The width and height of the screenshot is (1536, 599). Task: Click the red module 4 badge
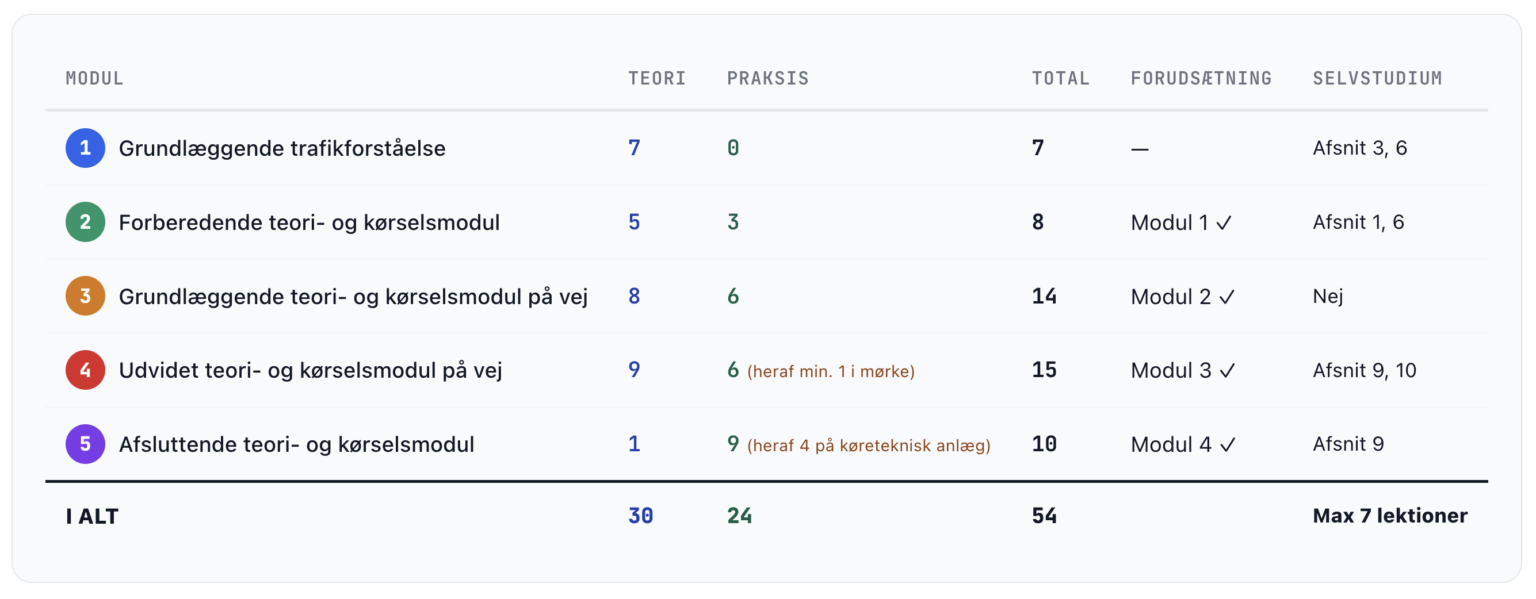85,370
